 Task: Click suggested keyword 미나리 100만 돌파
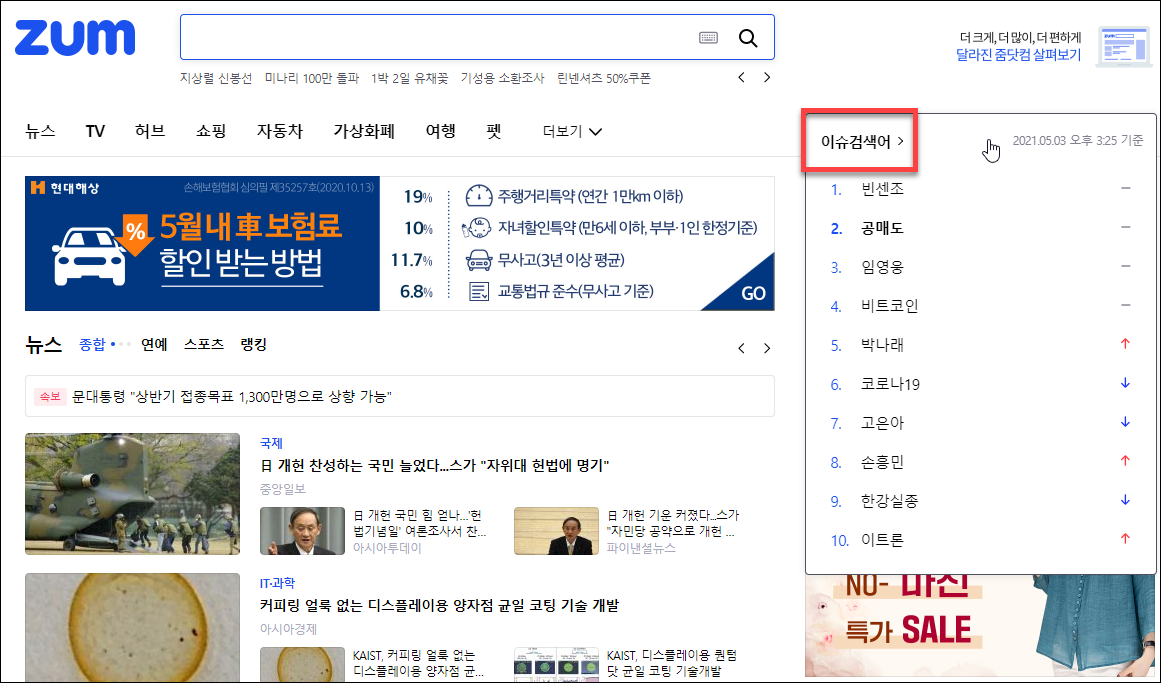pos(312,78)
